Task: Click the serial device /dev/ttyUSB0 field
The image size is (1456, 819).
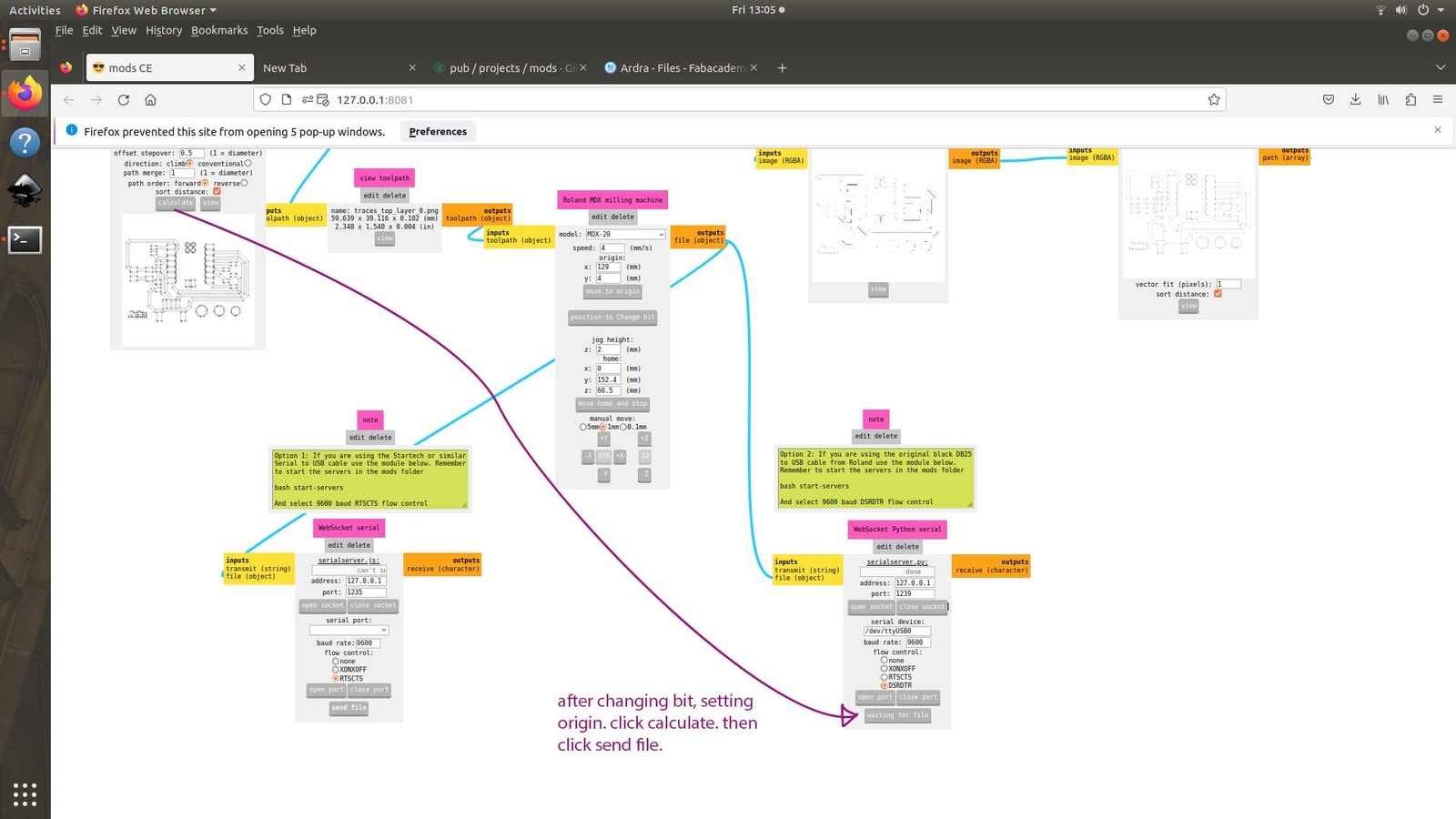Action: pos(896,631)
